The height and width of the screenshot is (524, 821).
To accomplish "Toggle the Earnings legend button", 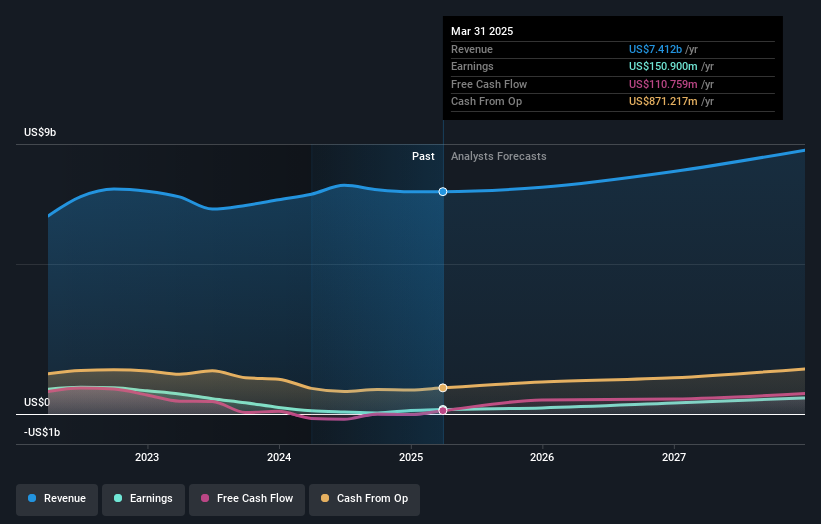I will [143, 499].
